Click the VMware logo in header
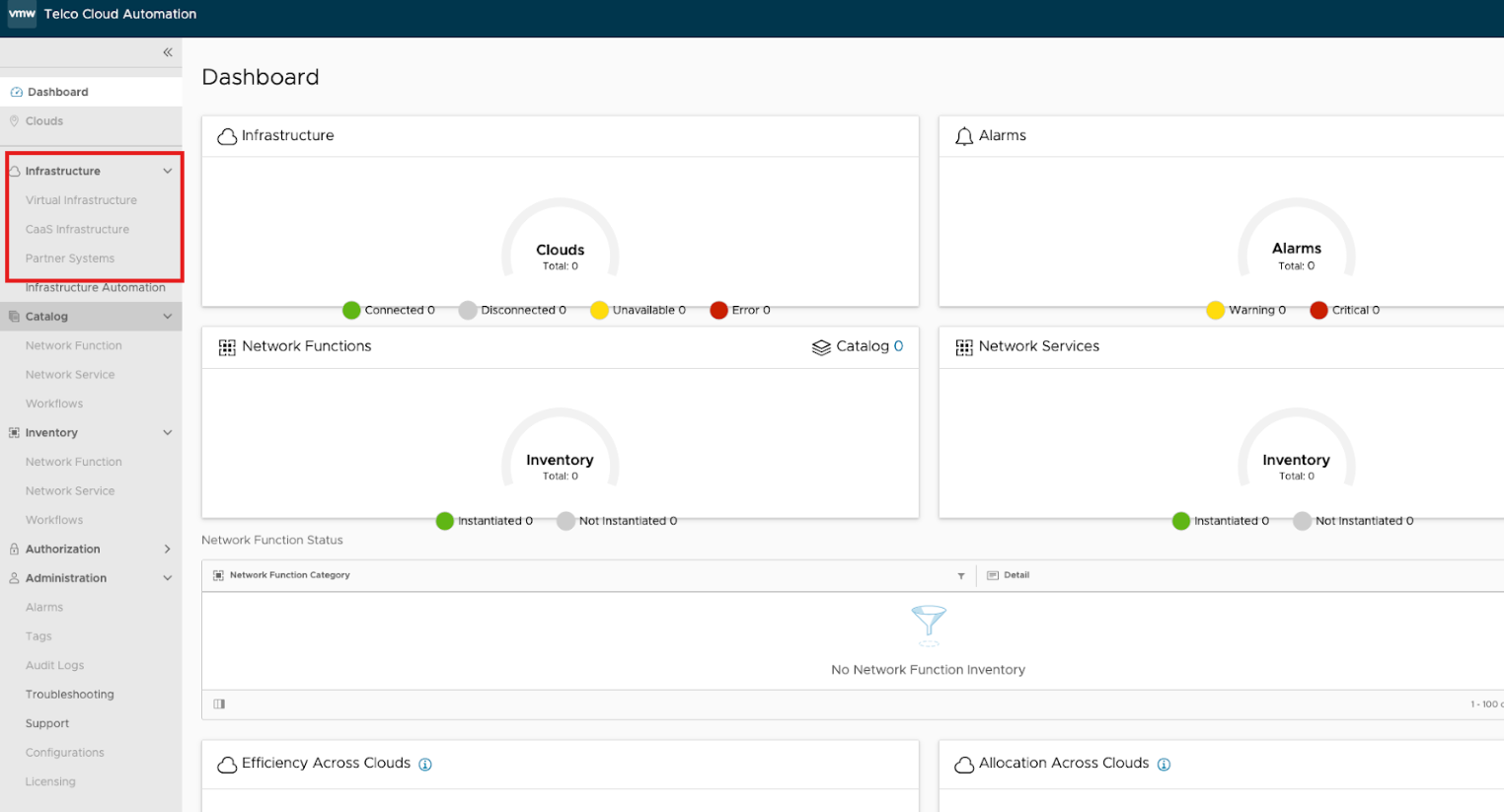The width and height of the screenshot is (1504, 812). click(22, 14)
